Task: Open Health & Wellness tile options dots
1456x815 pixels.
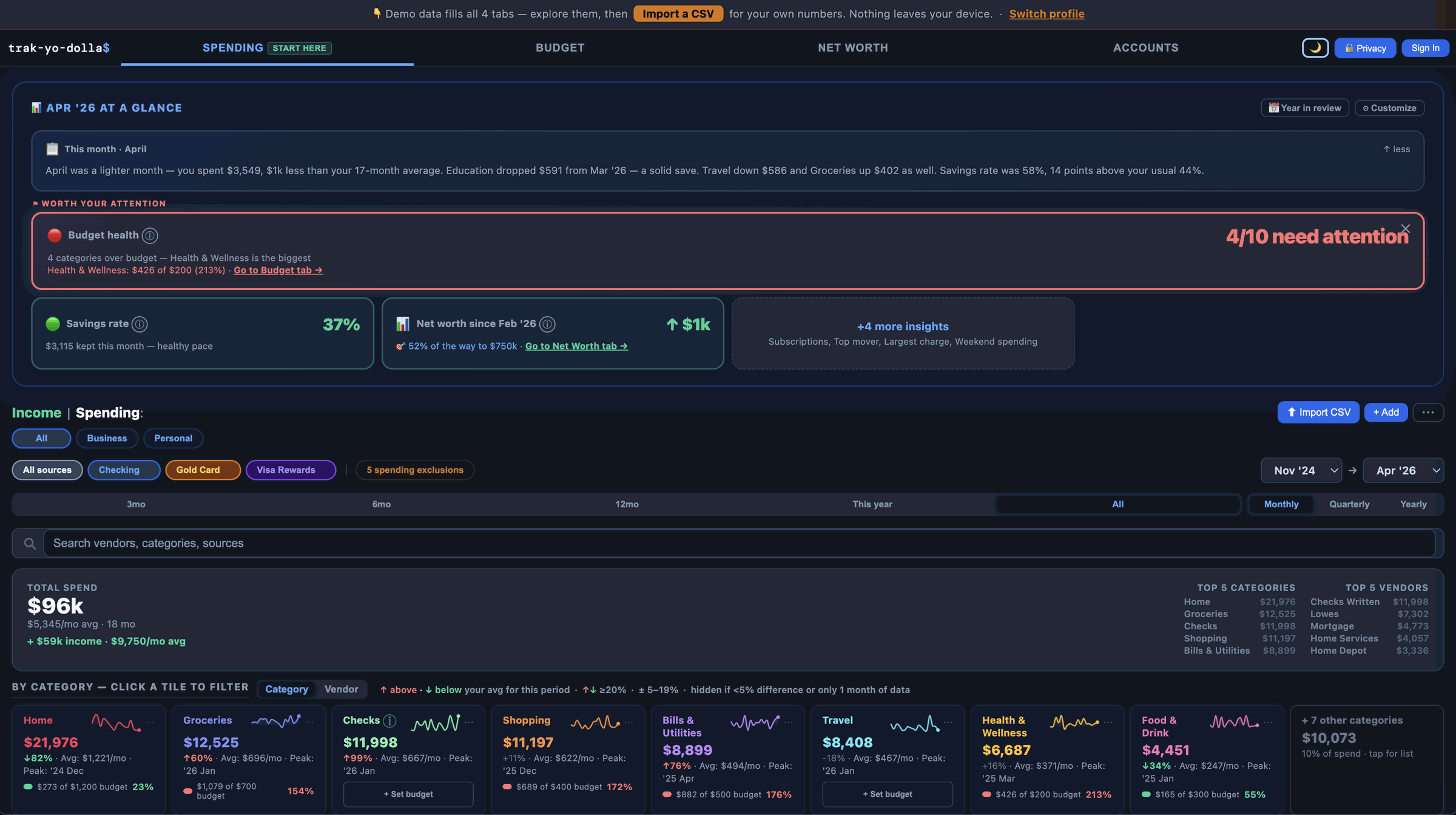Action: [1108, 722]
